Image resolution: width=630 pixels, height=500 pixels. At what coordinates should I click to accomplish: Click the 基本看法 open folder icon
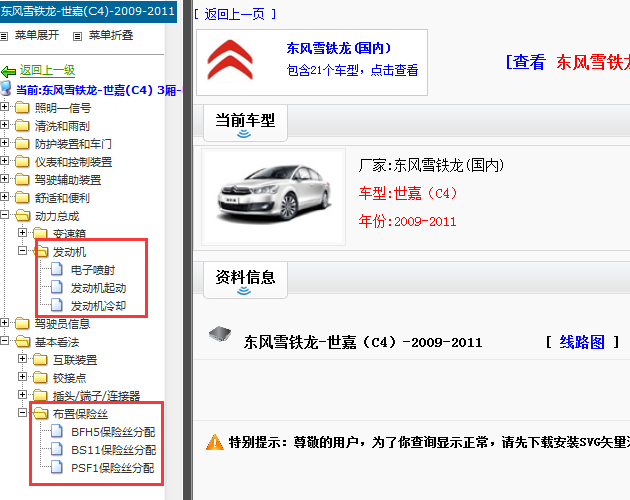22,341
